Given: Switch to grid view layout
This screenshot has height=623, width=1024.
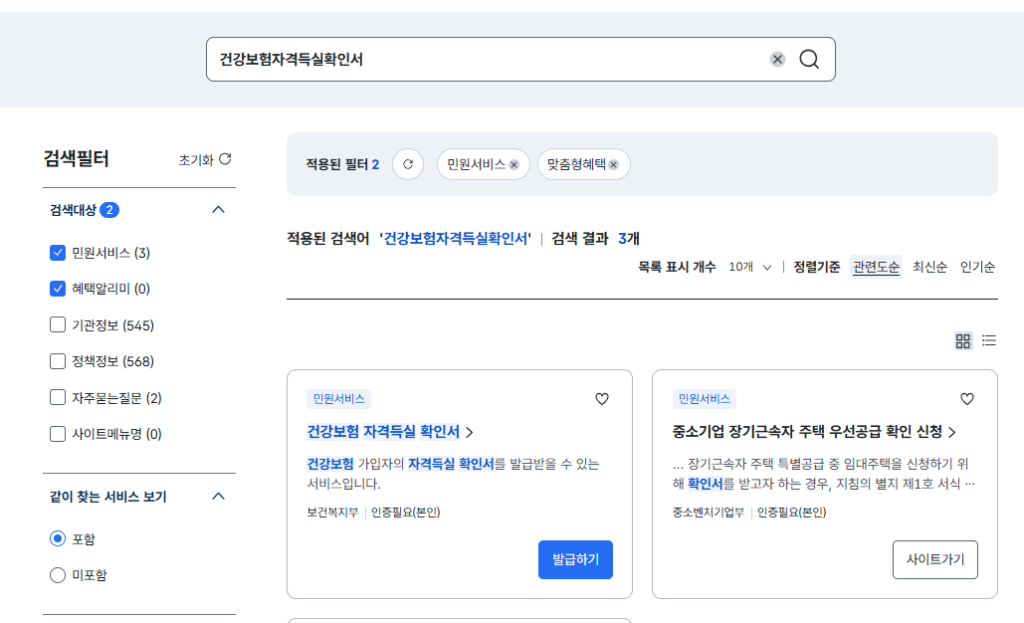Looking at the screenshot, I should coord(963,341).
